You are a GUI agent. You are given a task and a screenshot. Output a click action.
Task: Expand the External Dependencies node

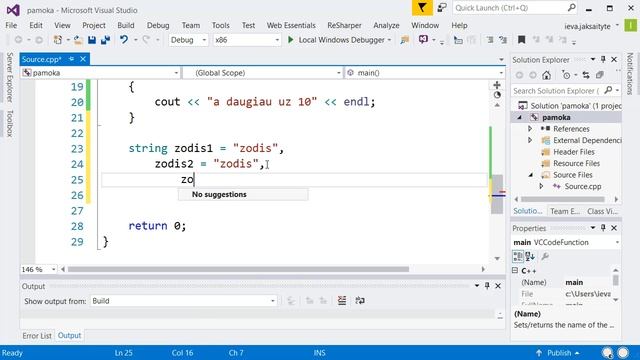(x=530, y=140)
